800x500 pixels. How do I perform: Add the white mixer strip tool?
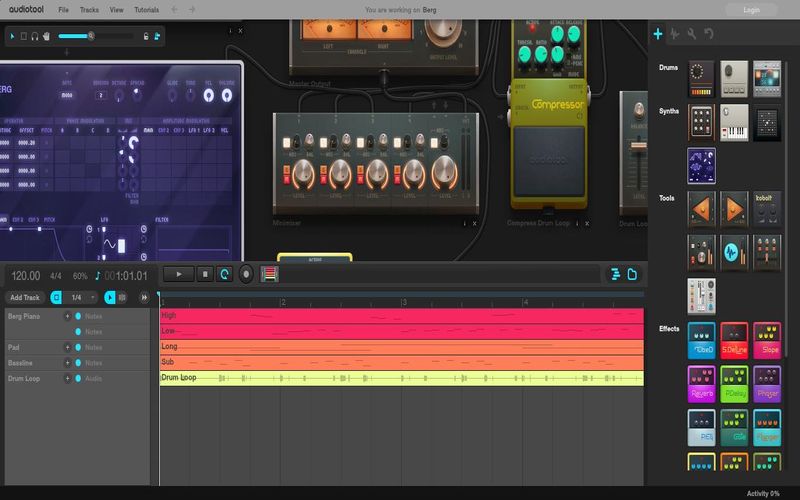tap(701, 296)
